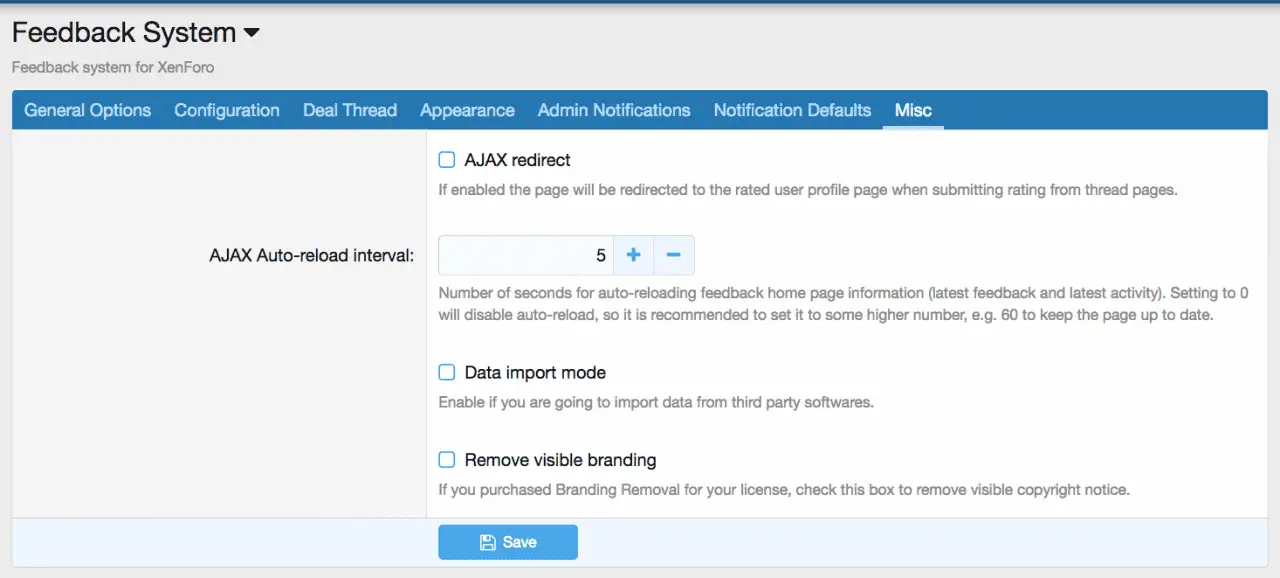Click the 'Feedback system for XenForo' subtitle
Viewport: 1280px width, 578px height.
click(x=113, y=68)
